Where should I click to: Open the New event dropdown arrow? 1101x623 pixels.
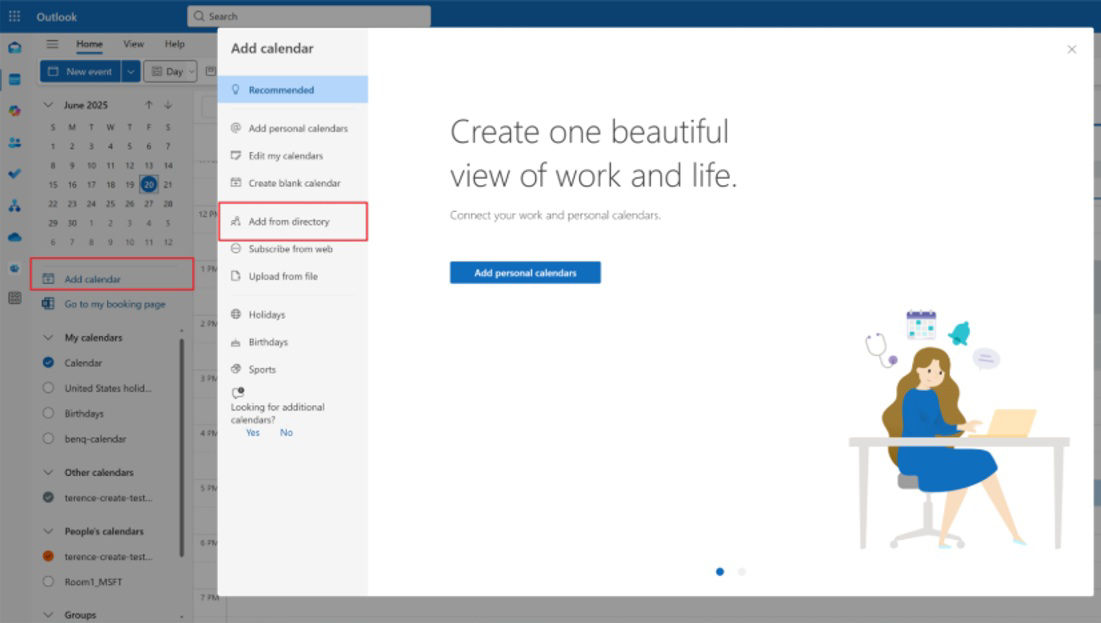[x=131, y=72]
